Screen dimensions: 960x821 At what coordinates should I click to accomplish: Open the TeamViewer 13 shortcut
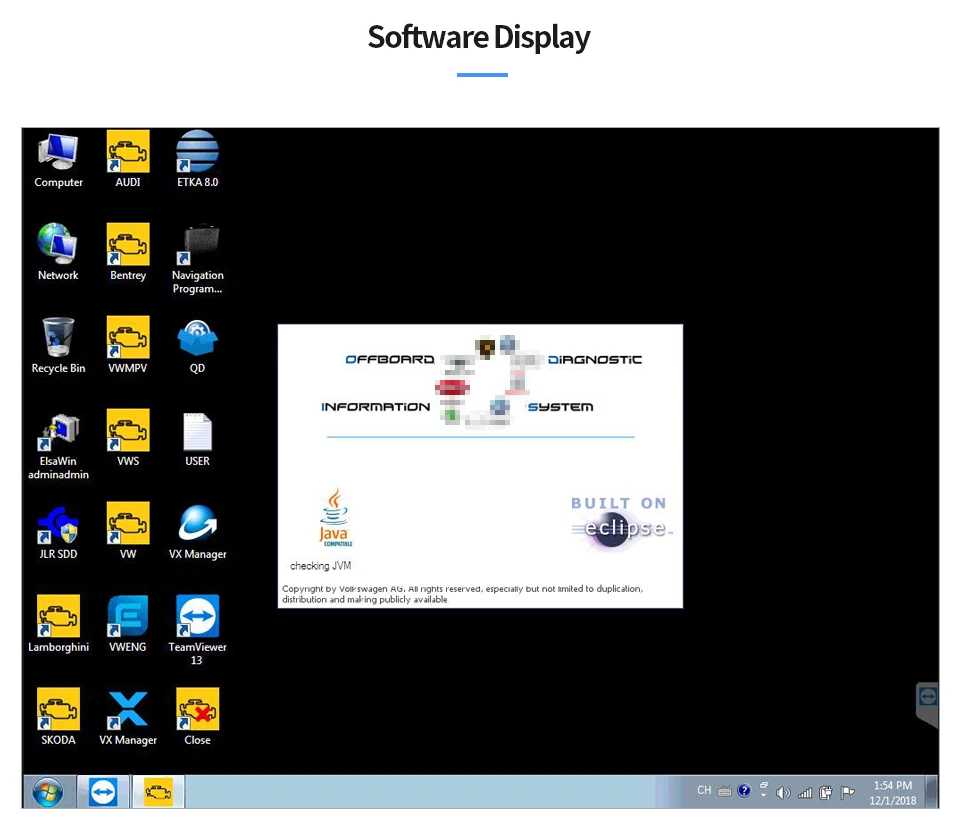(197, 631)
